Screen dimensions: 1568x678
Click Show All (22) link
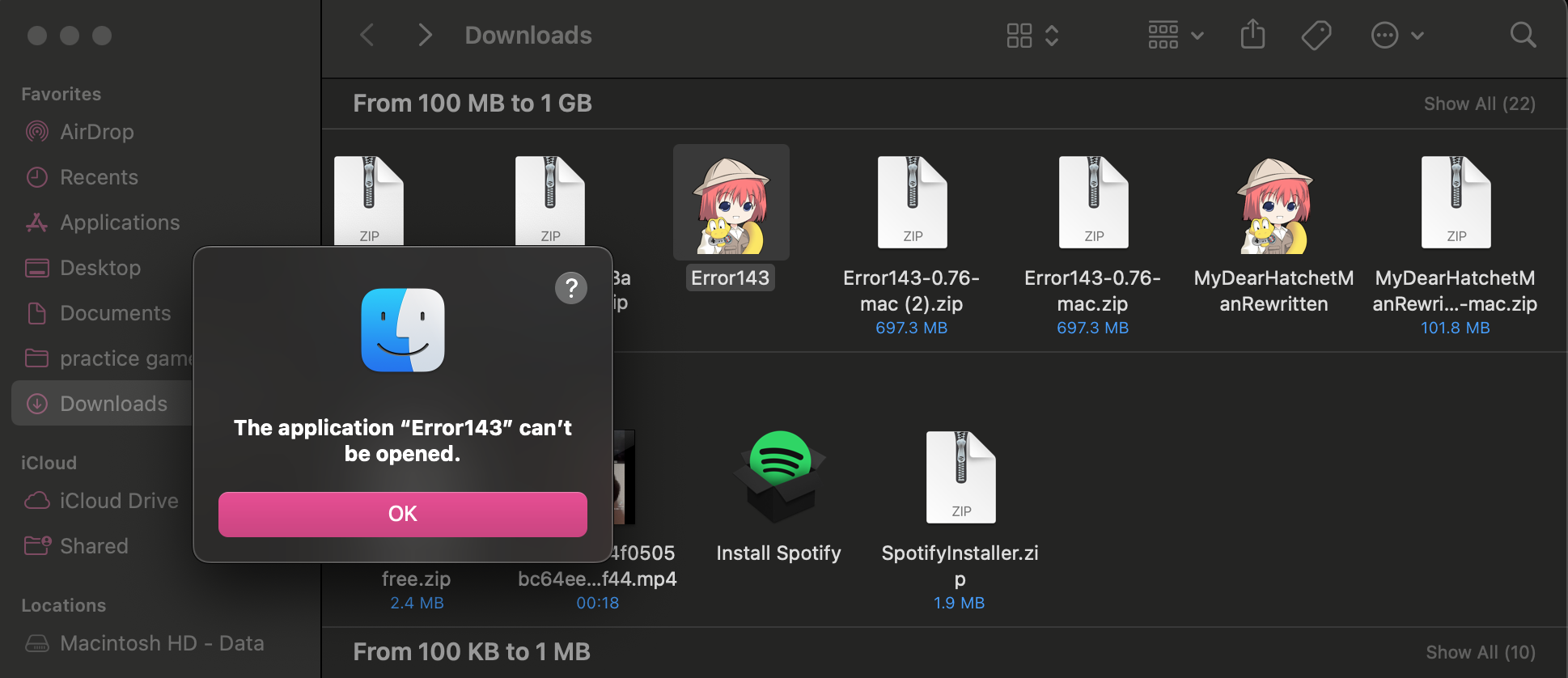click(1479, 104)
